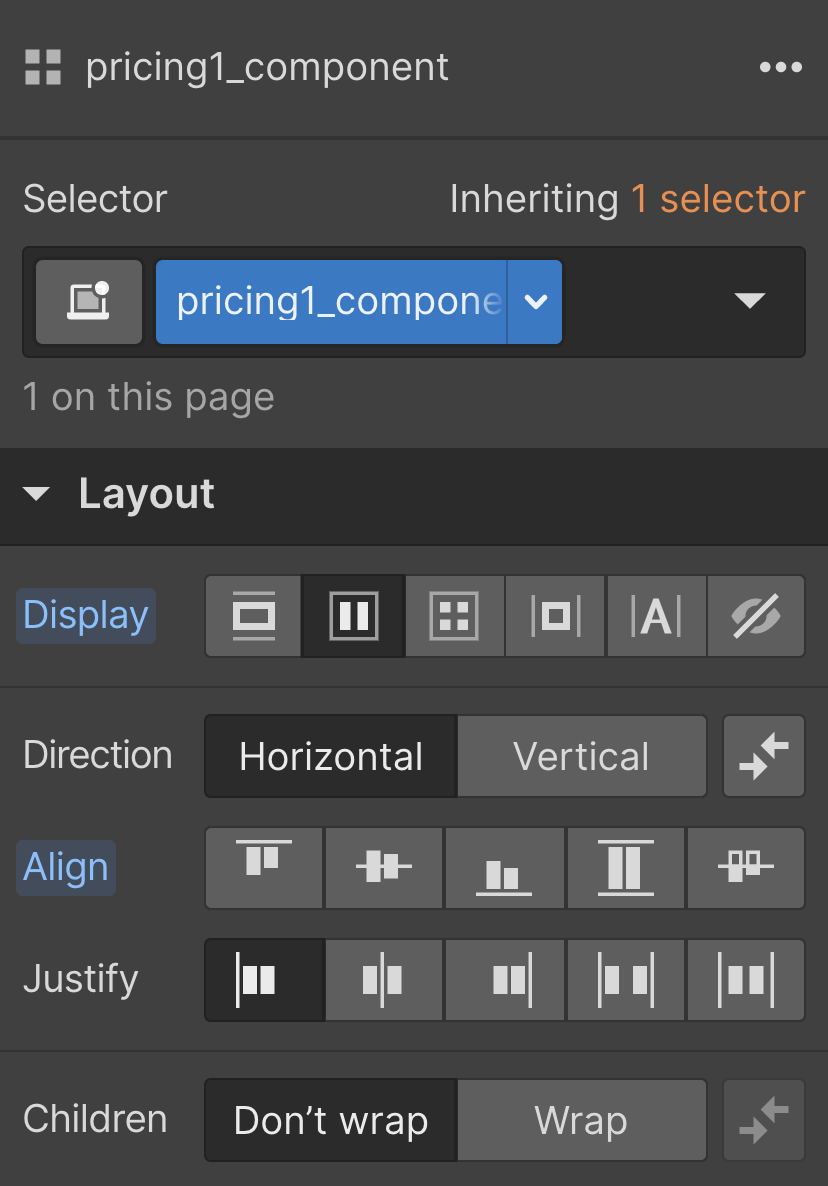Select Wrap for children
This screenshot has height=1186, width=828.
[x=581, y=1120]
